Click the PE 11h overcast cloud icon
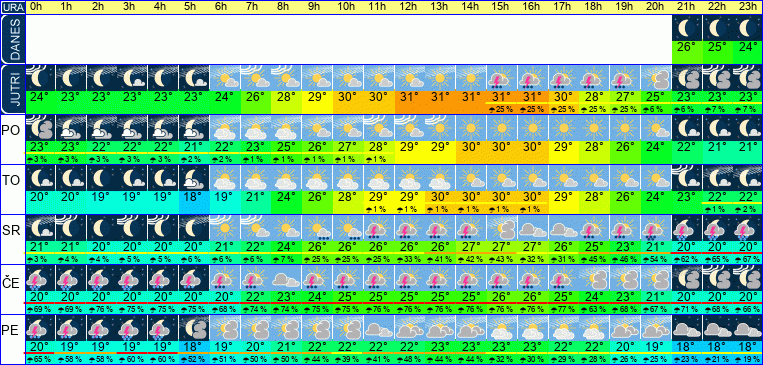This screenshot has height=365, width=763. coord(378,328)
